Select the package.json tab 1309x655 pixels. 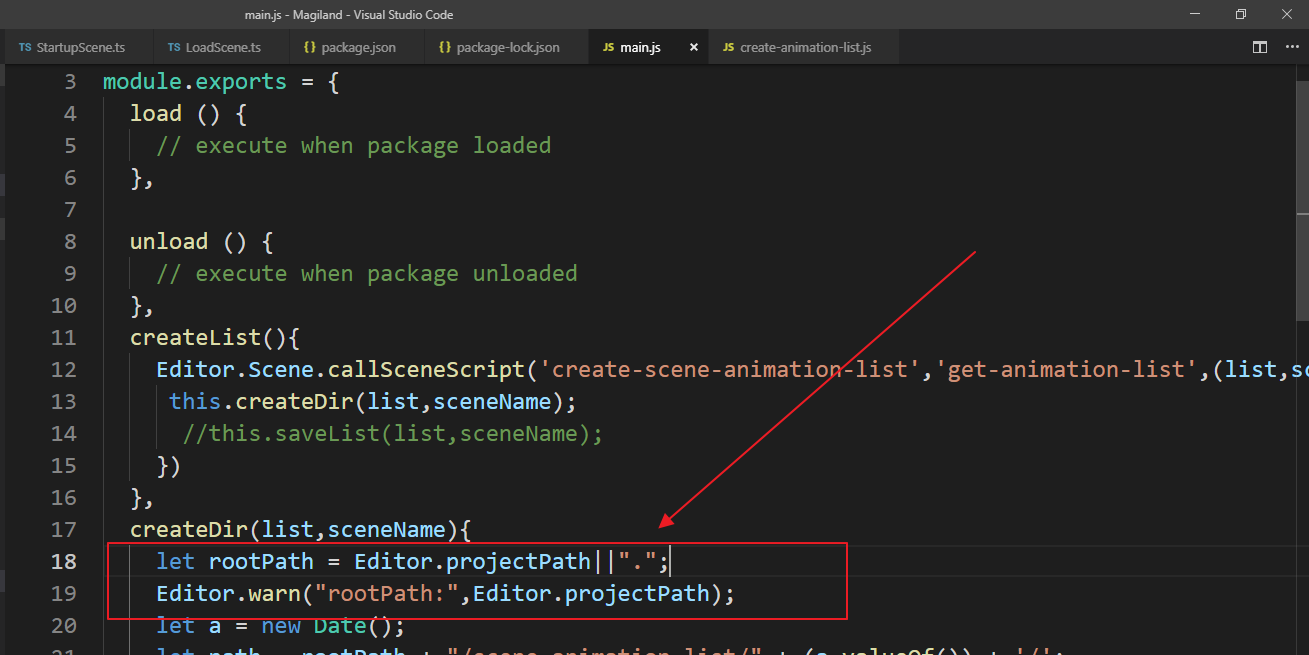[357, 47]
